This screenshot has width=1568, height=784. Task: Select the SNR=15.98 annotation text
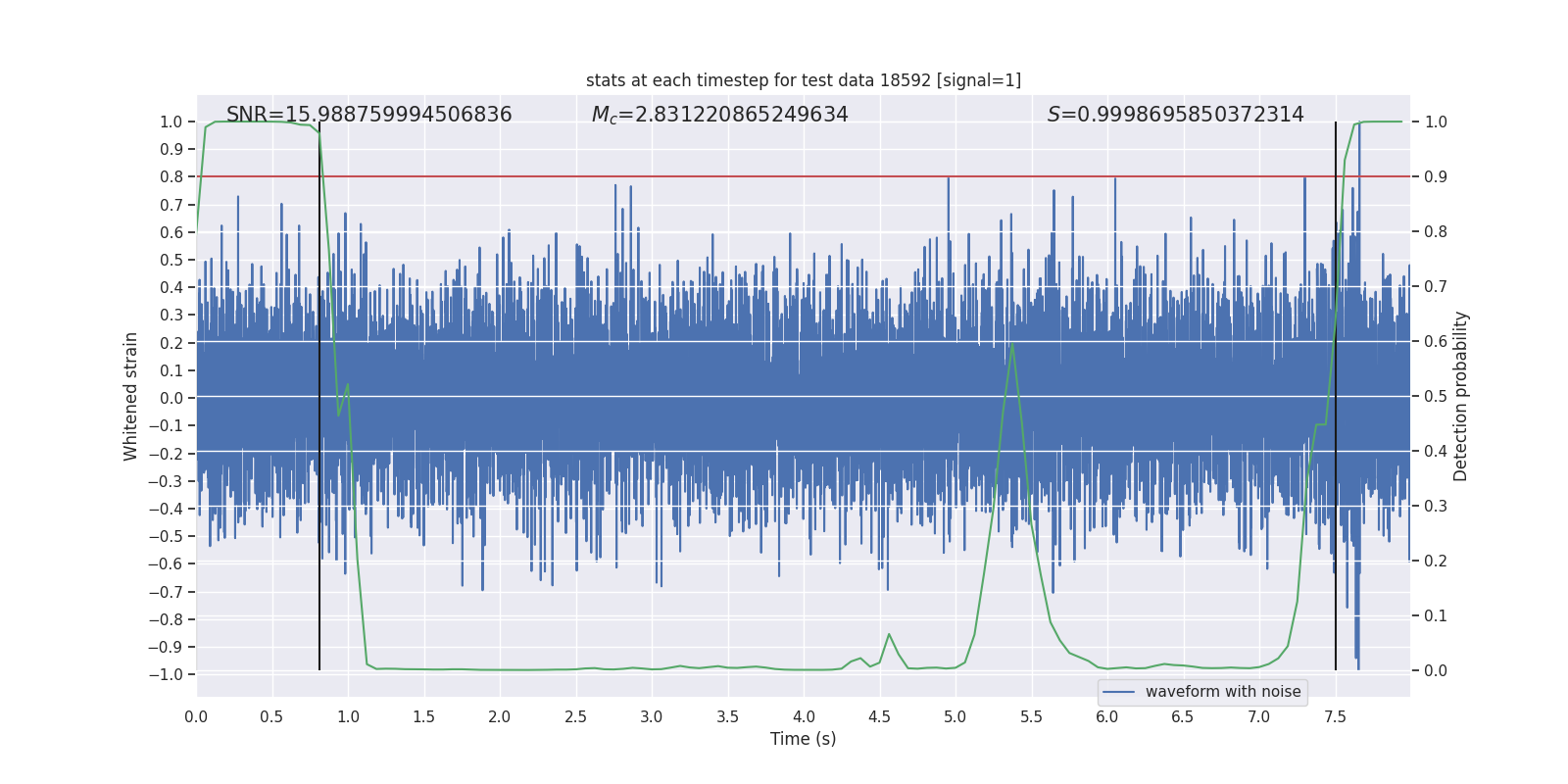368,115
